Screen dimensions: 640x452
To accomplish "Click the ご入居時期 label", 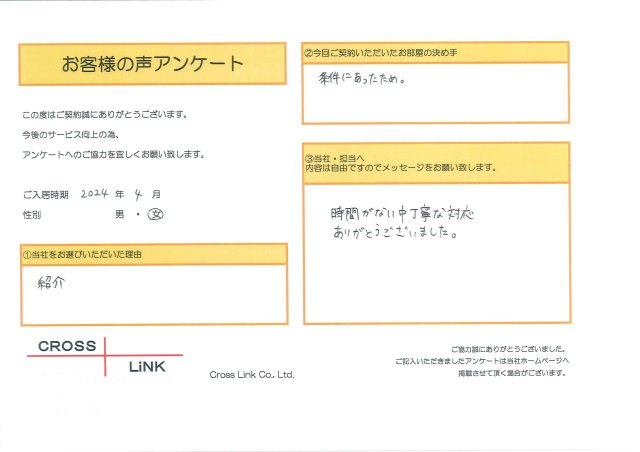I will click(45, 195).
